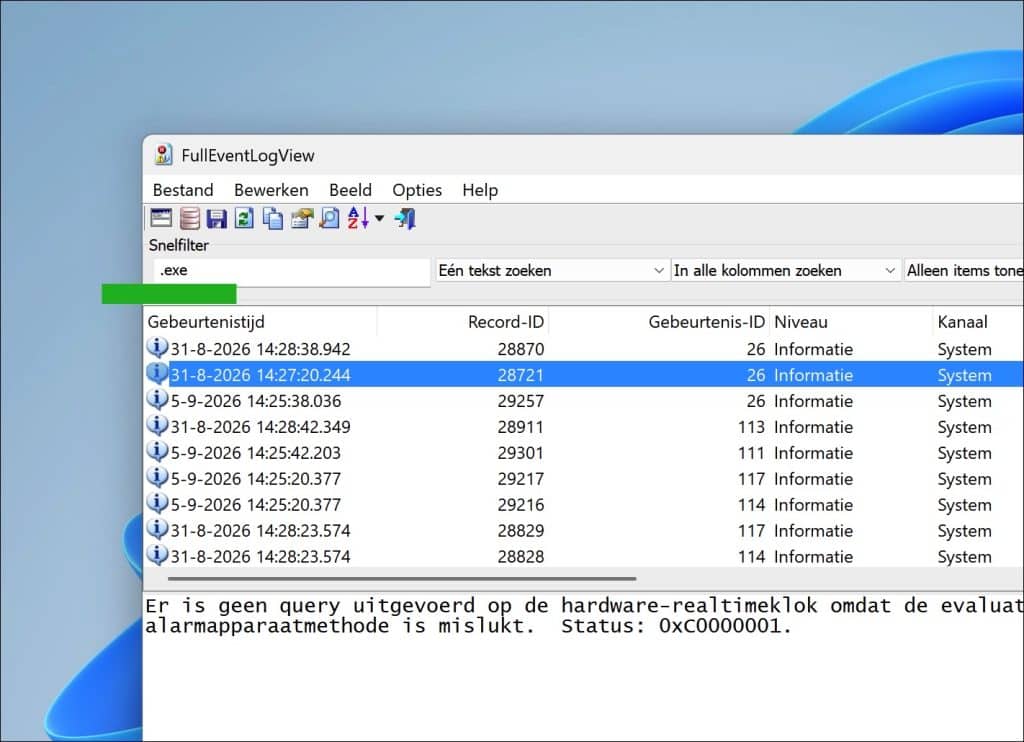Screen dimensions: 1024x742
Task: Open the Beeld menu
Action: tap(350, 190)
